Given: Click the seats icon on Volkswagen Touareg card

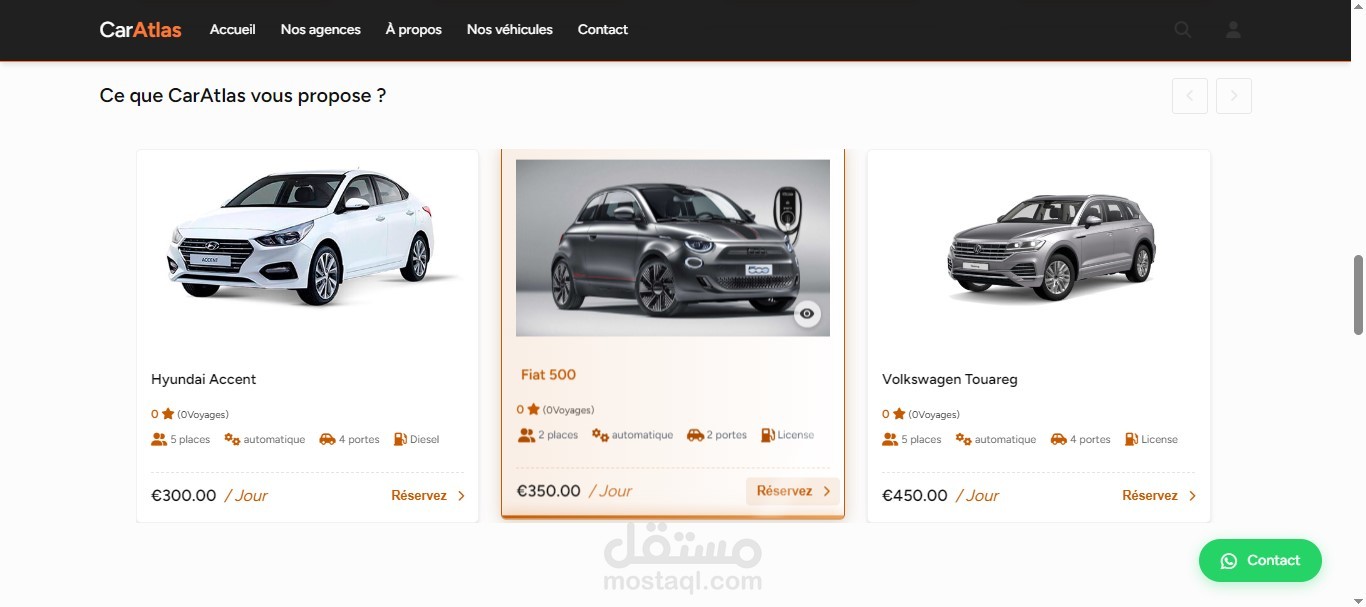Looking at the screenshot, I should pos(890,439).
